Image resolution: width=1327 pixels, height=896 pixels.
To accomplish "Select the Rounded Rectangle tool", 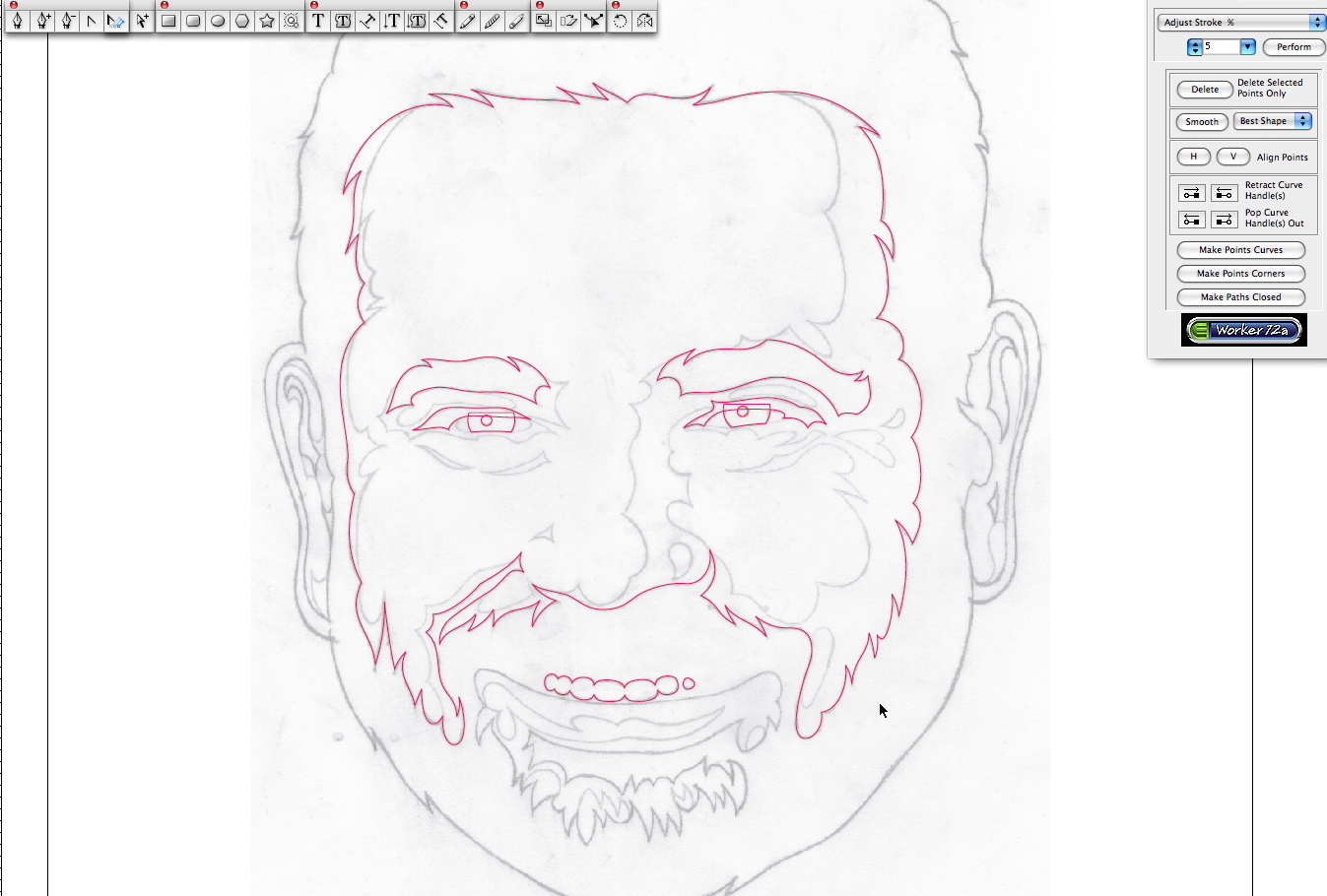I will click(193, 20).
